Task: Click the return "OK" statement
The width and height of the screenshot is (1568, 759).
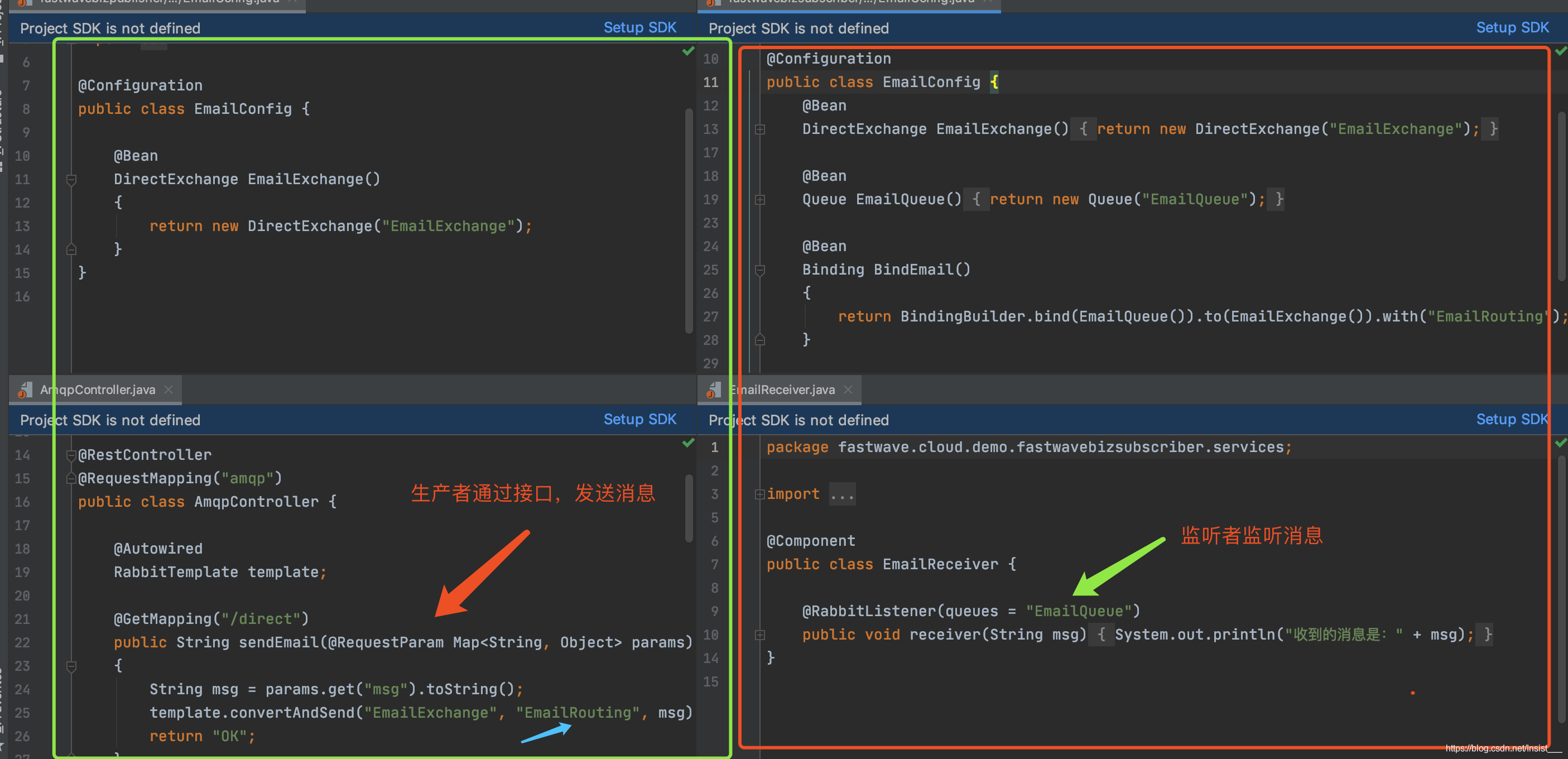Action: coord(203,737)
